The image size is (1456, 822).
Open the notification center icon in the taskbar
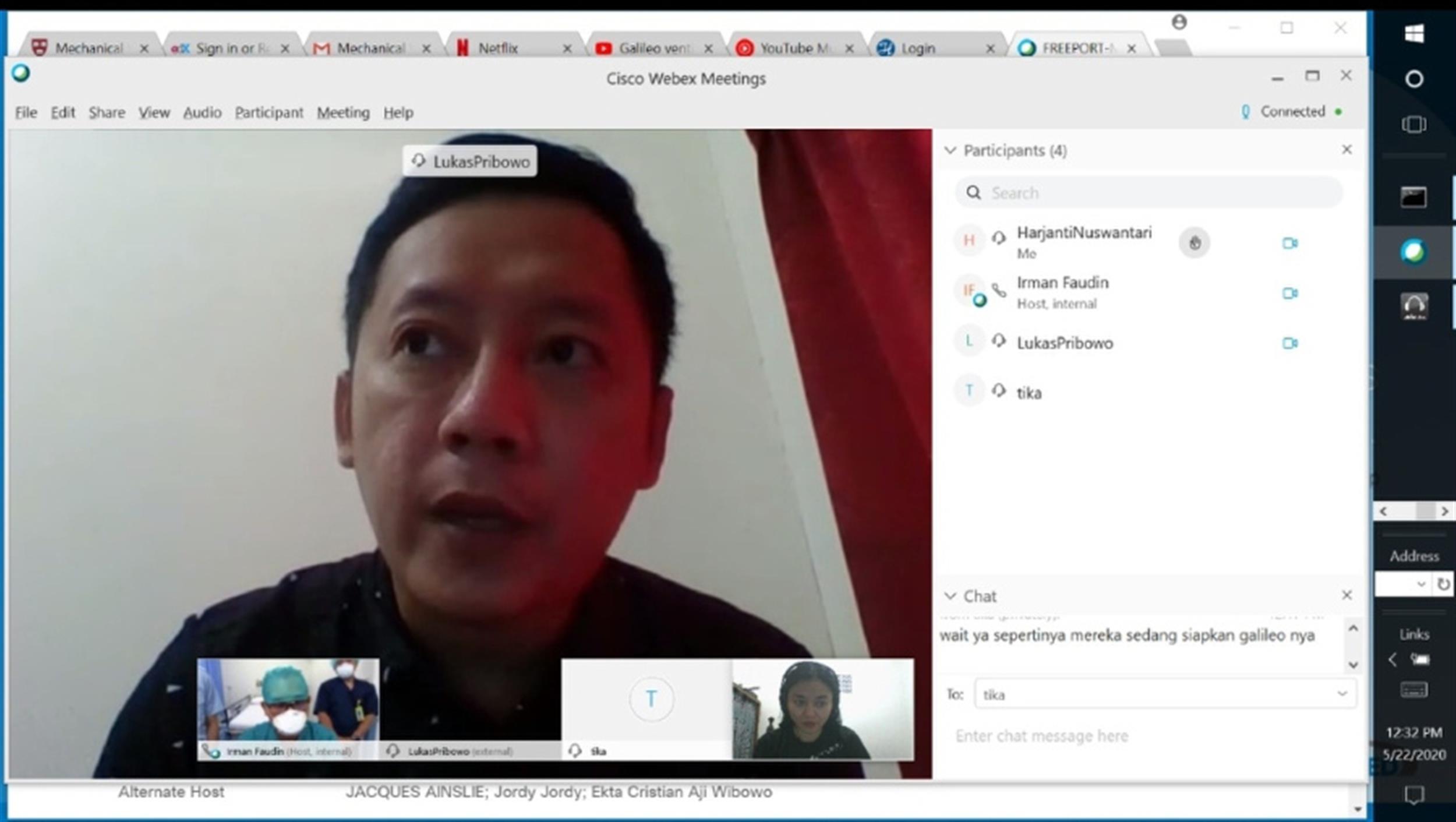point(1414,795)
